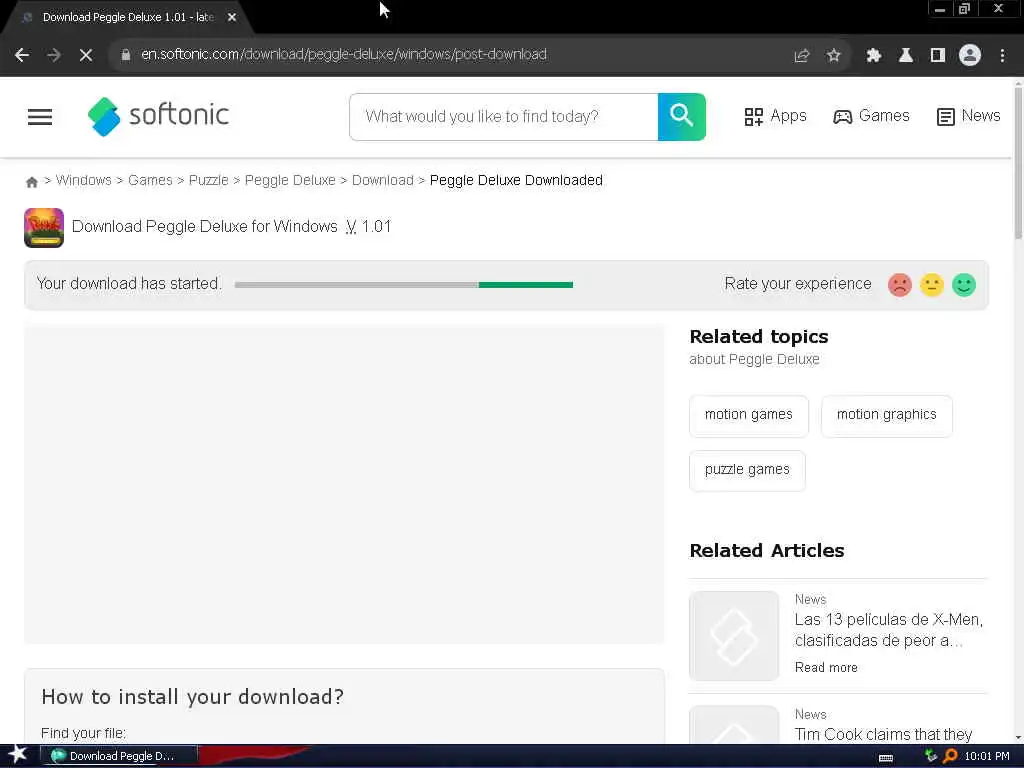
Task: Open the Extensions puzzle icon
Action: coord(873,55)
